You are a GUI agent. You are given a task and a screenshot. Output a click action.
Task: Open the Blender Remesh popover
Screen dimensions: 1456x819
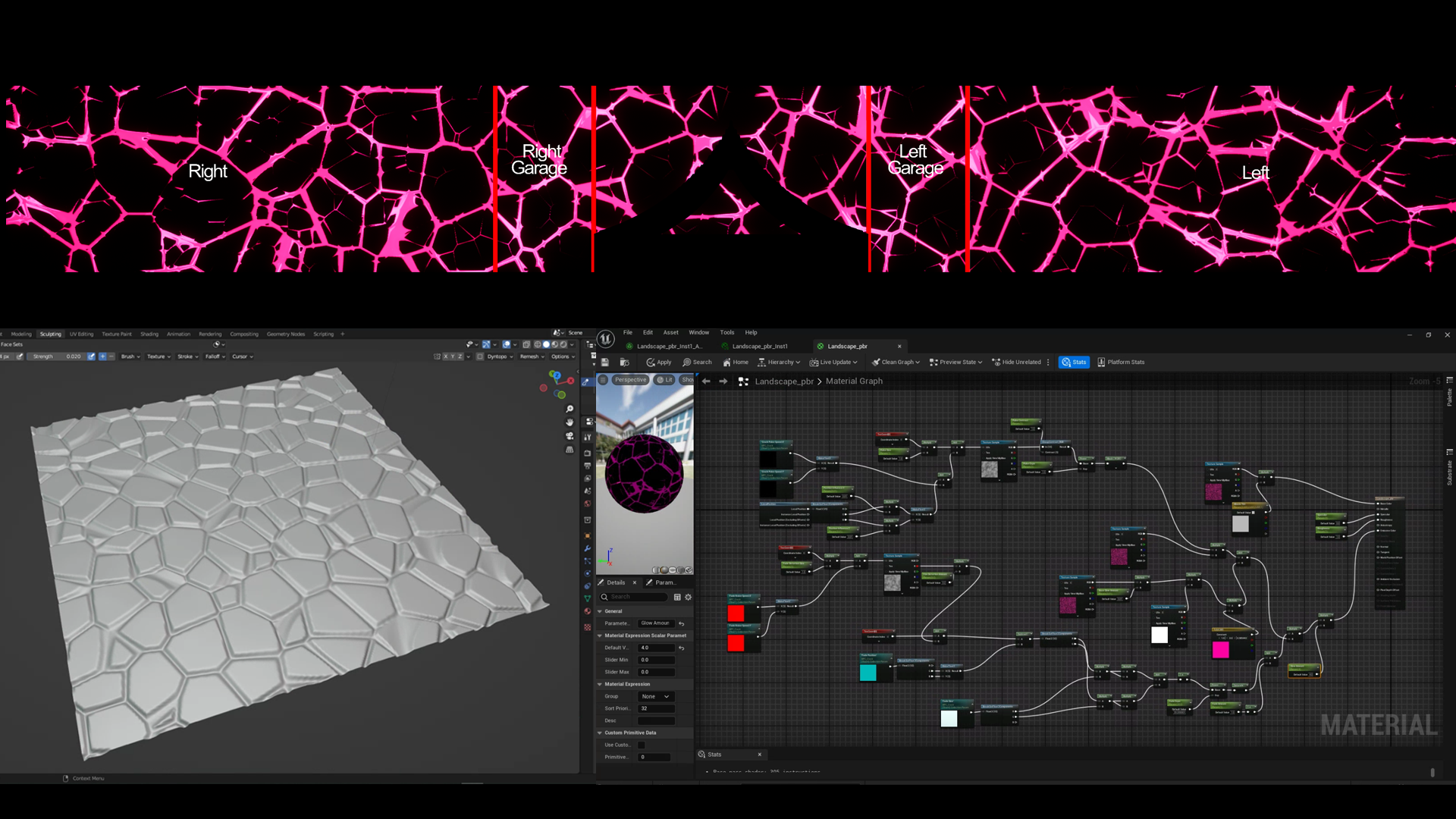(532, 356)
